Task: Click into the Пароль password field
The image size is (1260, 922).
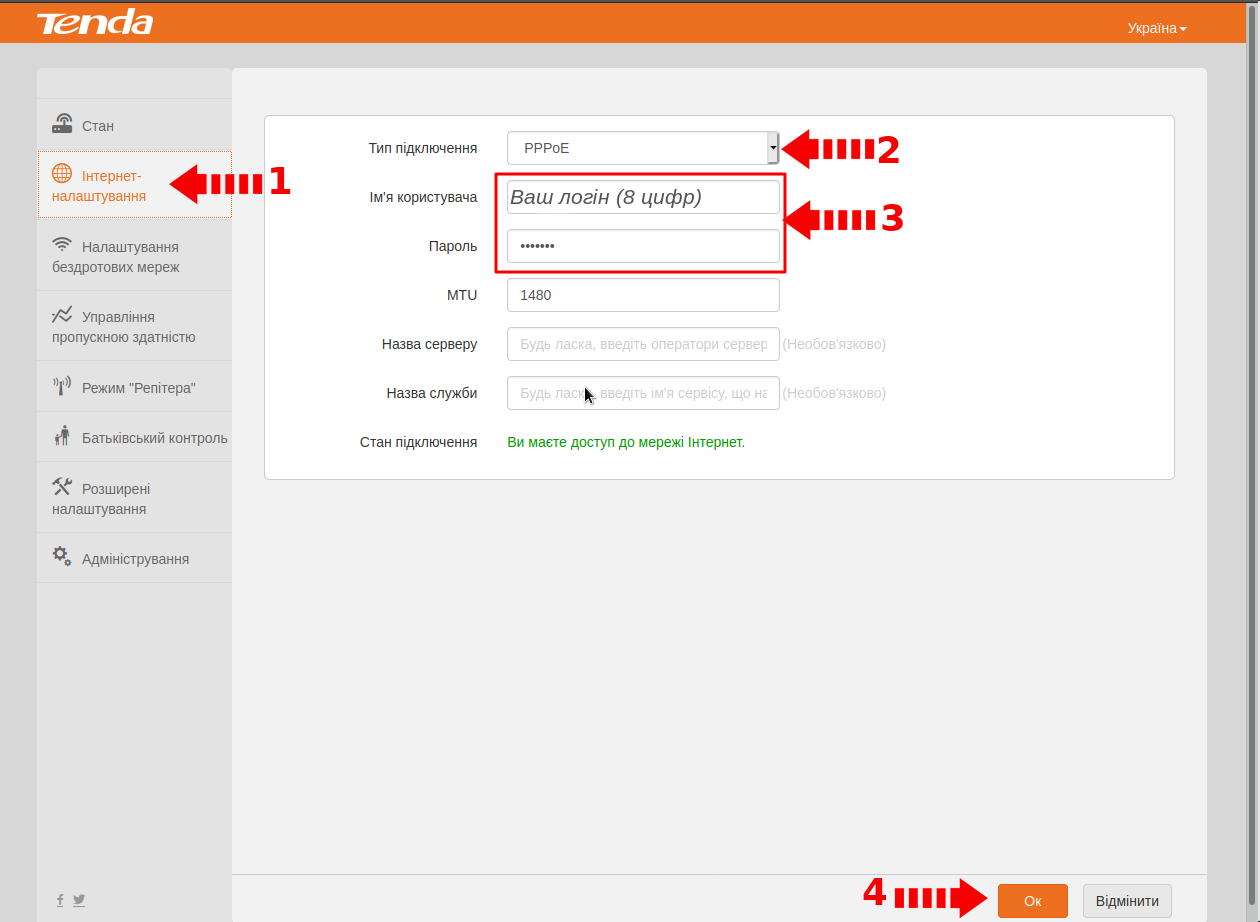Action: pos(643,246)
